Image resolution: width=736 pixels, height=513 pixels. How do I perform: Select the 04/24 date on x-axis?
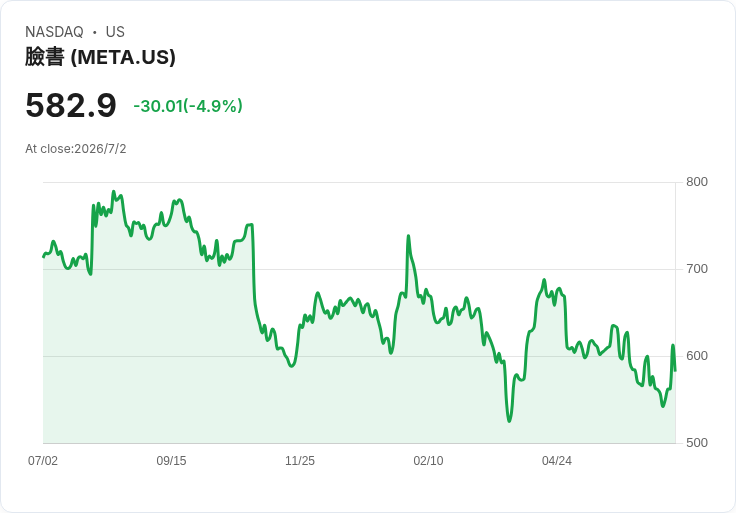557,461
